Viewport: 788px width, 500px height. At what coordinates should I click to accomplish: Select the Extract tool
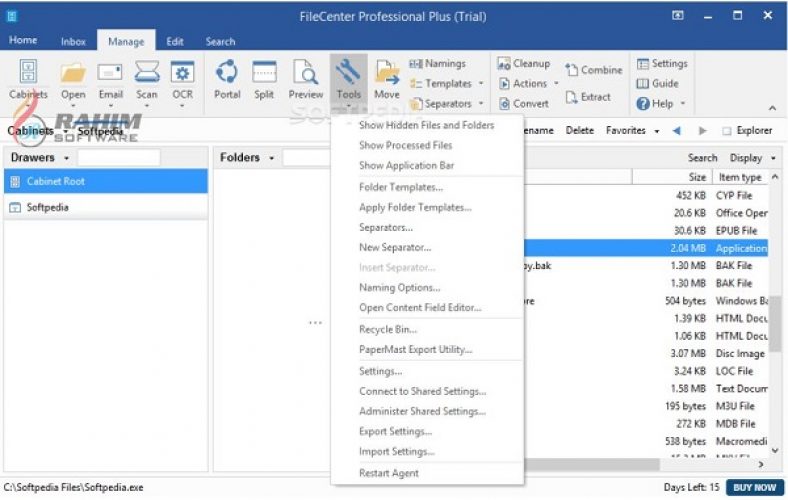tap(588, 97)
